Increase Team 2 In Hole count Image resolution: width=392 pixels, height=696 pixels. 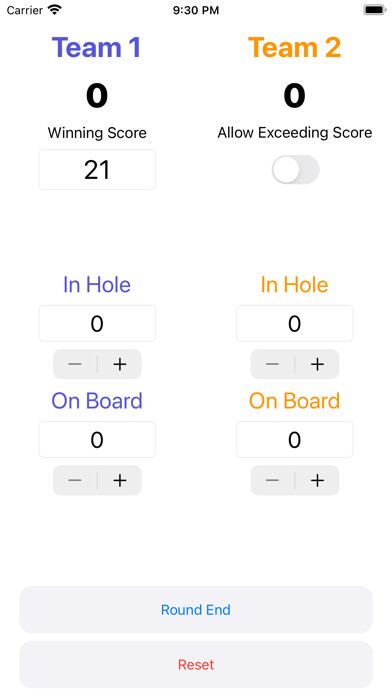[317, 364]
